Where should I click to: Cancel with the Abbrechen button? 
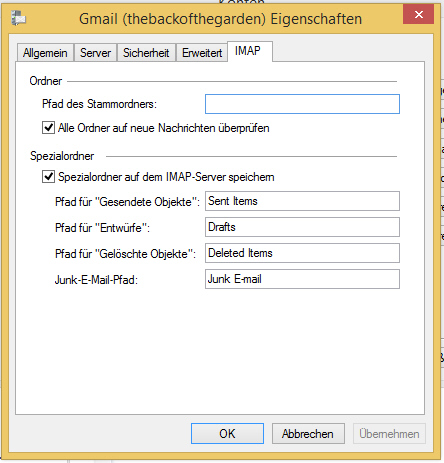click(308, 434)
